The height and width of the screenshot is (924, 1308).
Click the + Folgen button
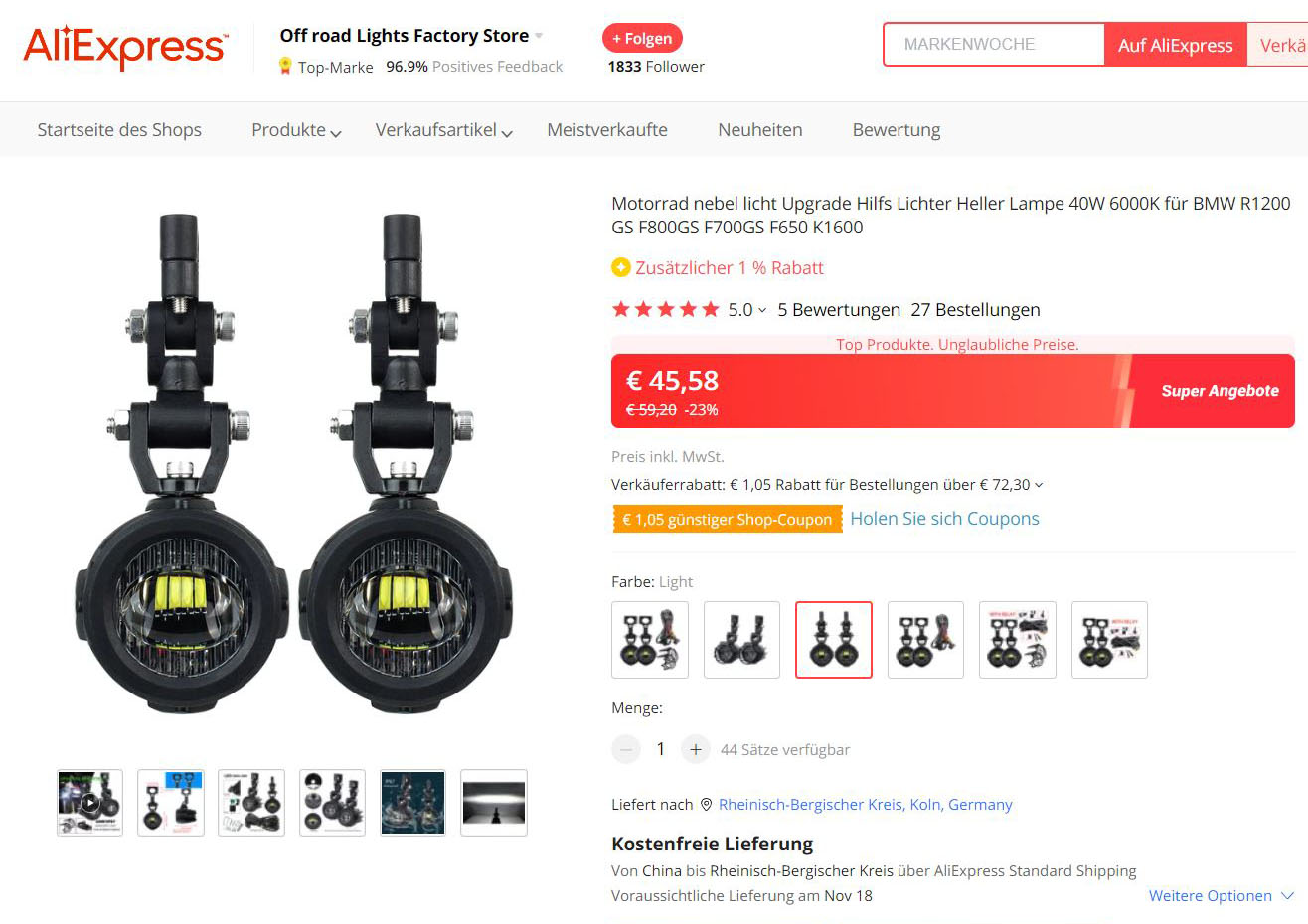(x=642, y=38)
